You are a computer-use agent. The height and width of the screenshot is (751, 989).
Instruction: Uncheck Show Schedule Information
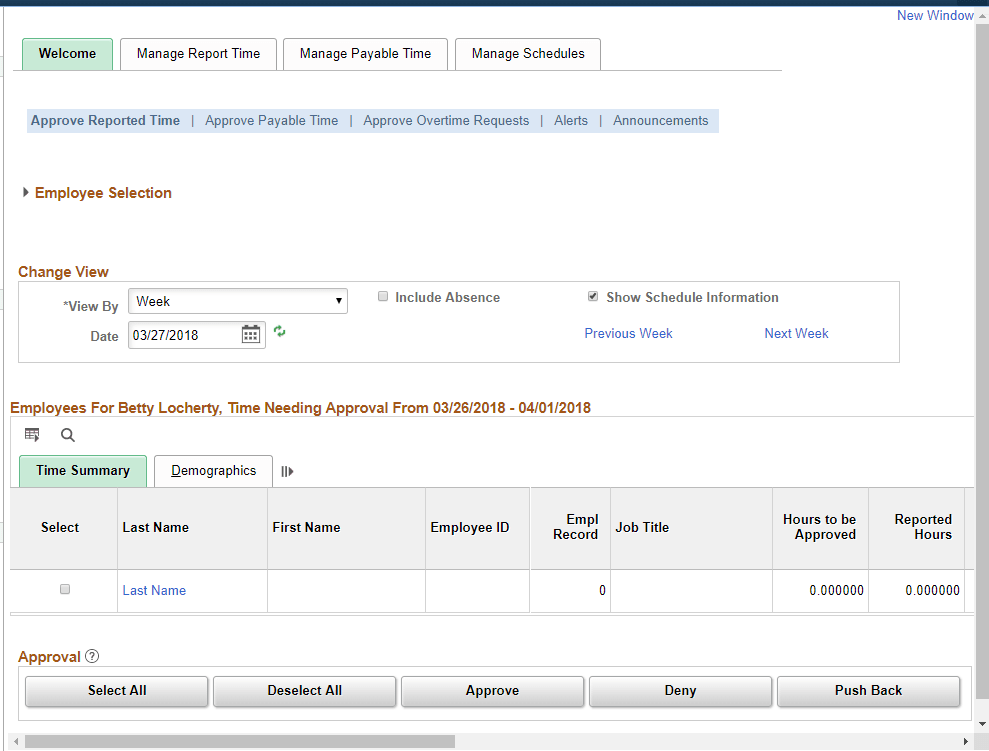coord(592,295)
